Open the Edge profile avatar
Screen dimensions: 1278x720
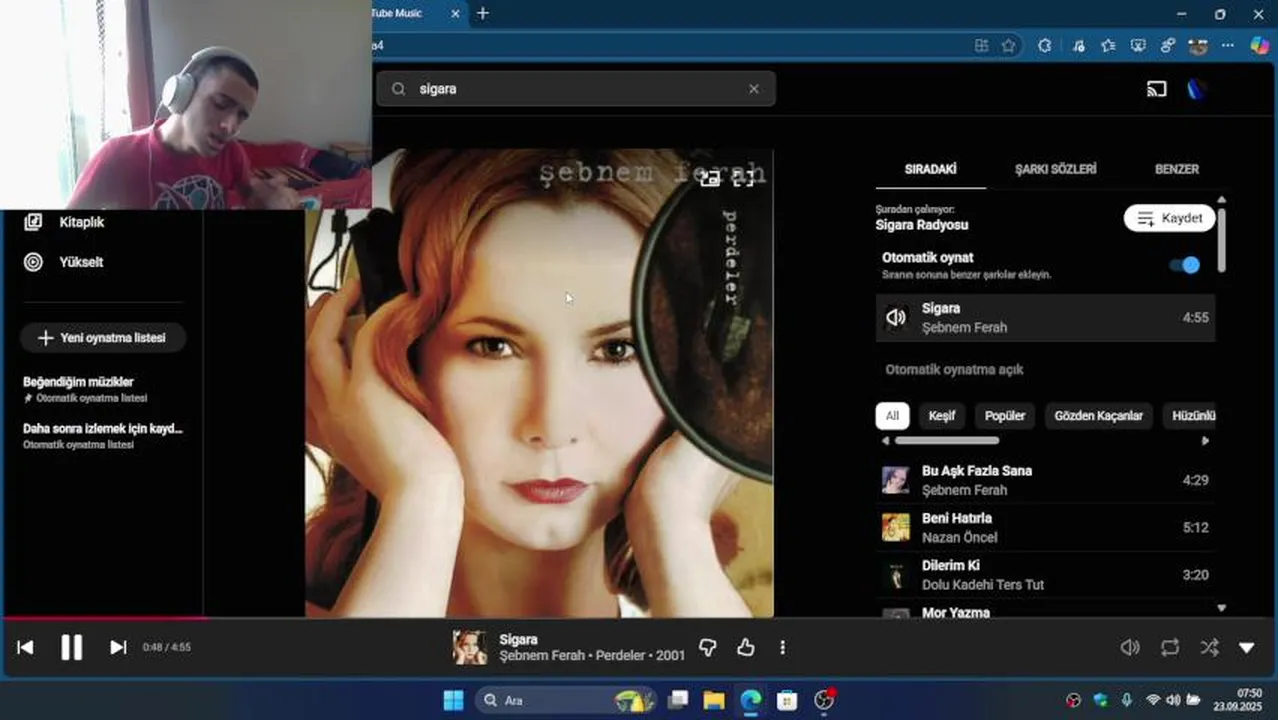pyautogui.click(x=1197, y=46)
